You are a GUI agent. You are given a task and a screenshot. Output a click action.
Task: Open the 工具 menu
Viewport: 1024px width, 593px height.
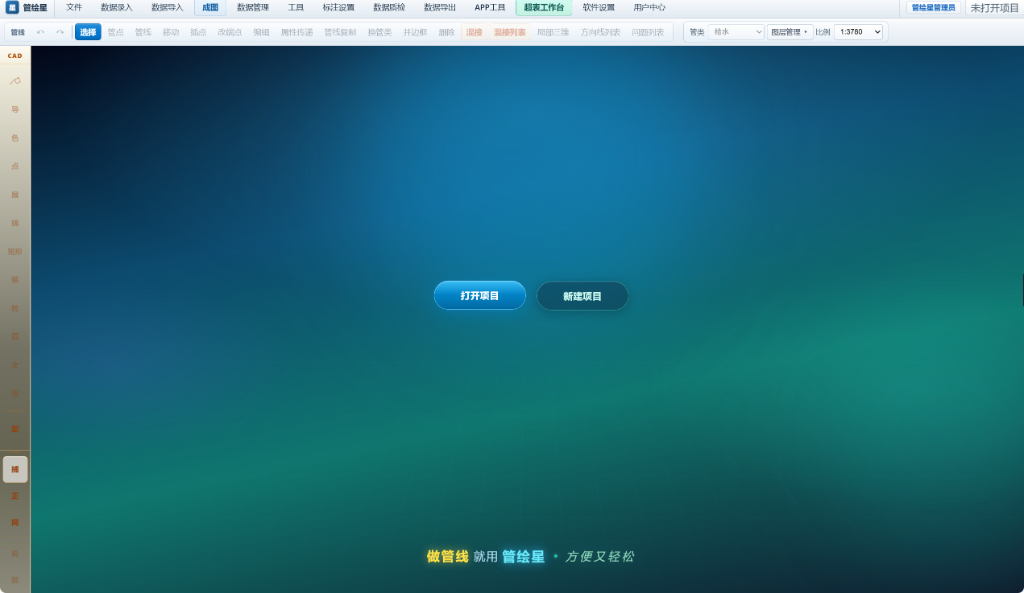click(x=296, y=8)
